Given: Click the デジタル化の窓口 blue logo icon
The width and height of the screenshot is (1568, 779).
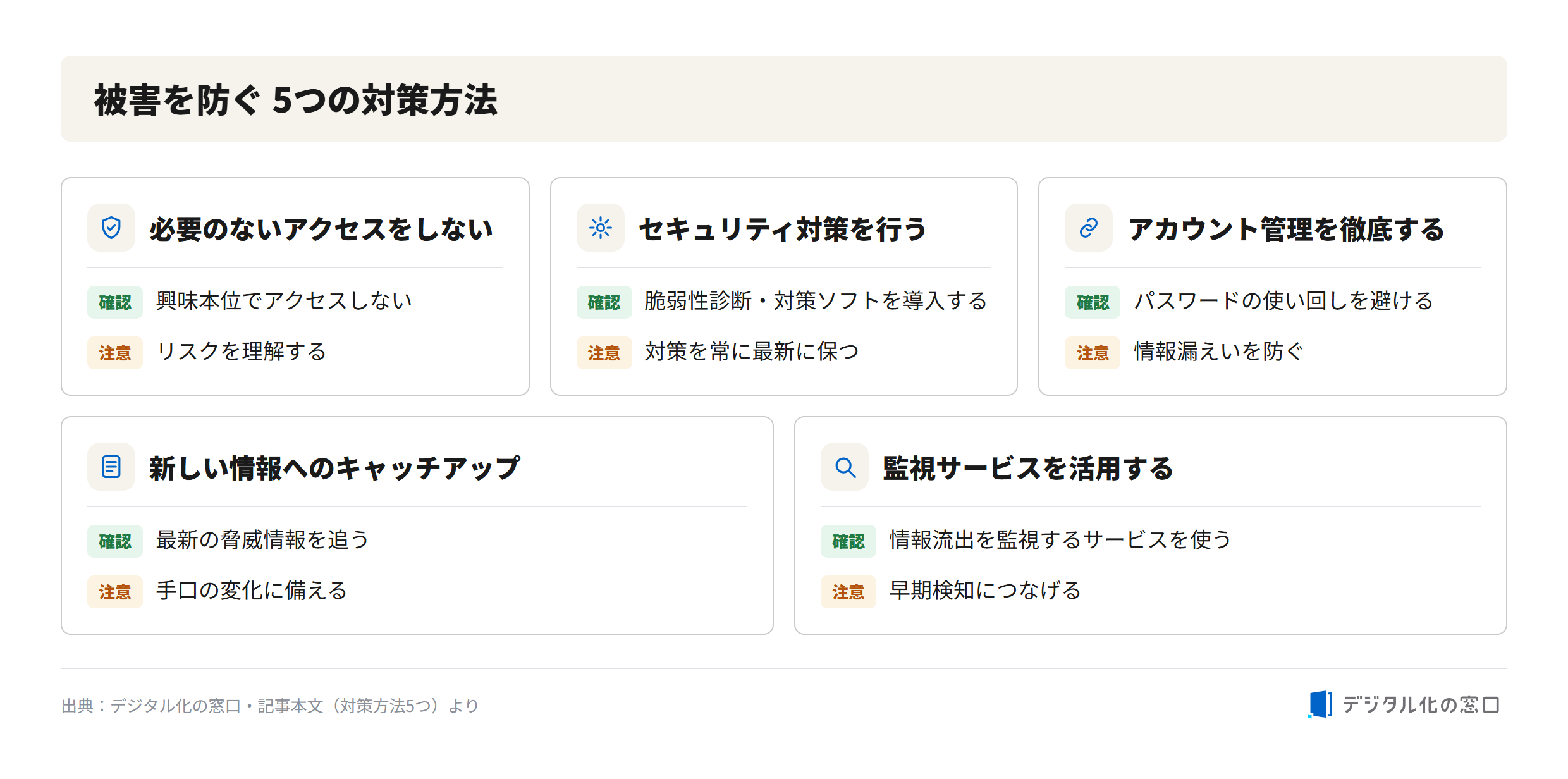Looking at the screenshot, I should tap(1320, 704).
